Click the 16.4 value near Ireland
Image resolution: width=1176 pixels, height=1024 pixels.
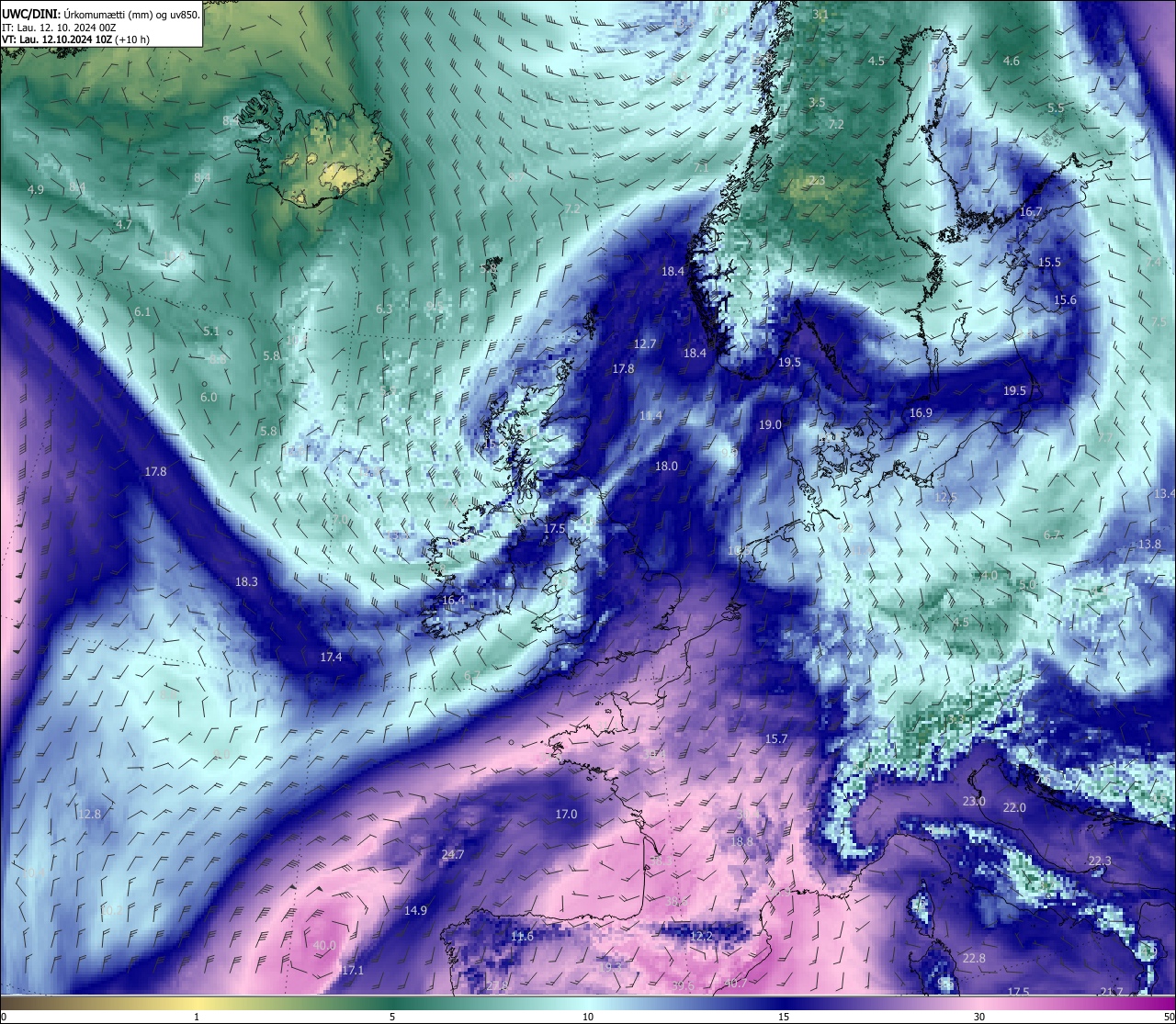(453, 600)
